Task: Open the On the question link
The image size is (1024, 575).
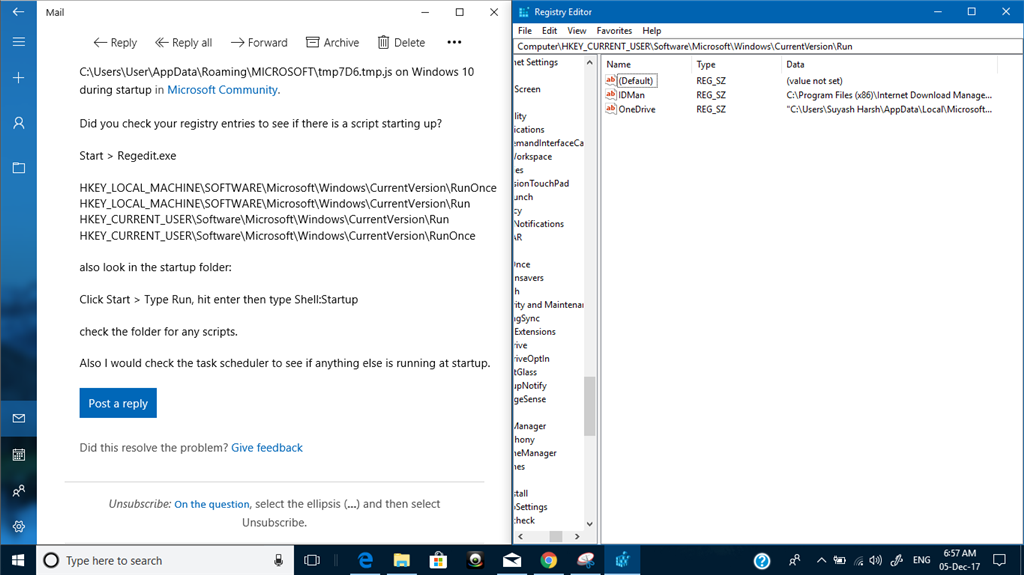Action: (x=212, y=504)
